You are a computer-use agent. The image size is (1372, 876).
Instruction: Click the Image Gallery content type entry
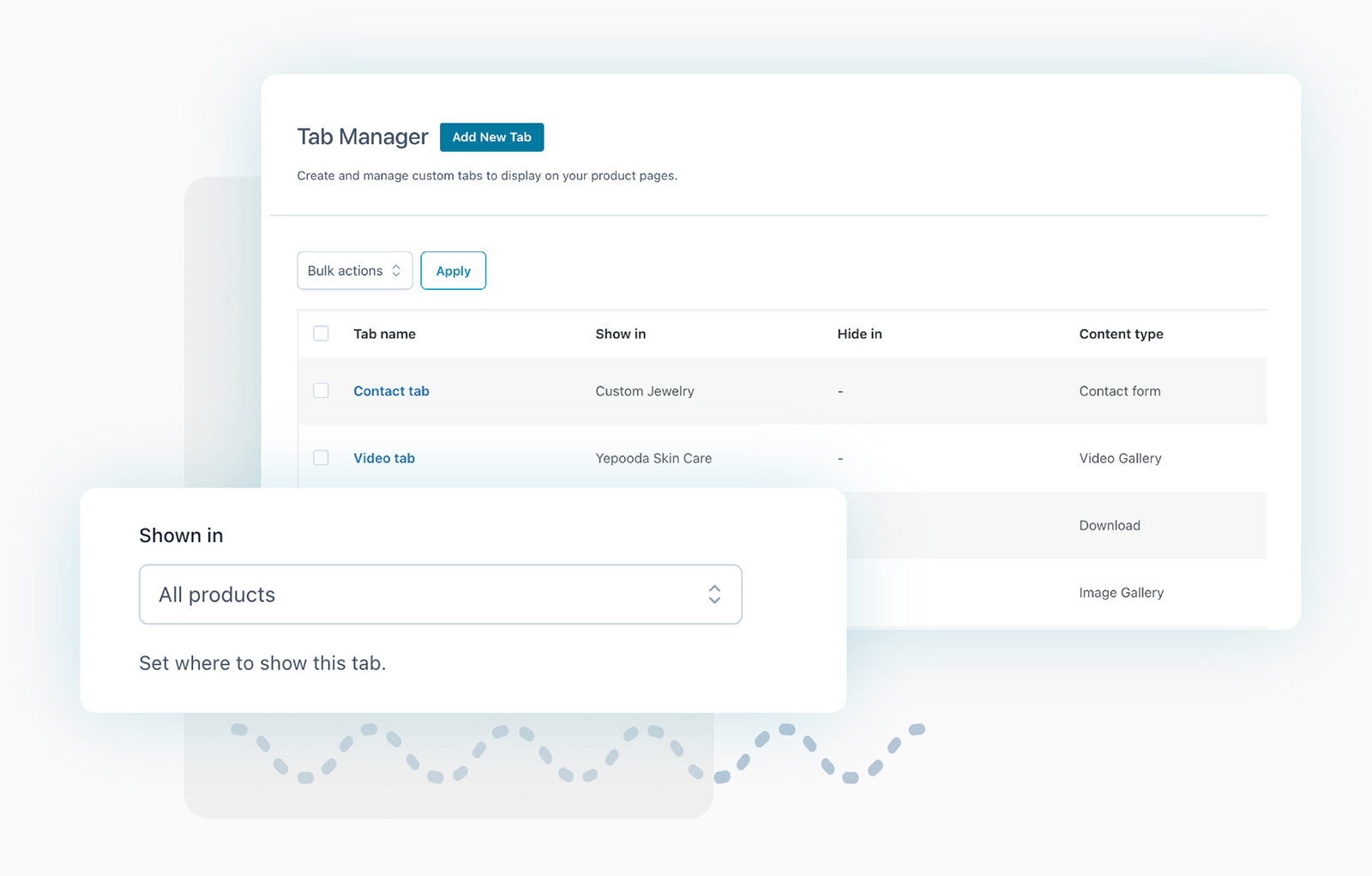pos(1121,592)
